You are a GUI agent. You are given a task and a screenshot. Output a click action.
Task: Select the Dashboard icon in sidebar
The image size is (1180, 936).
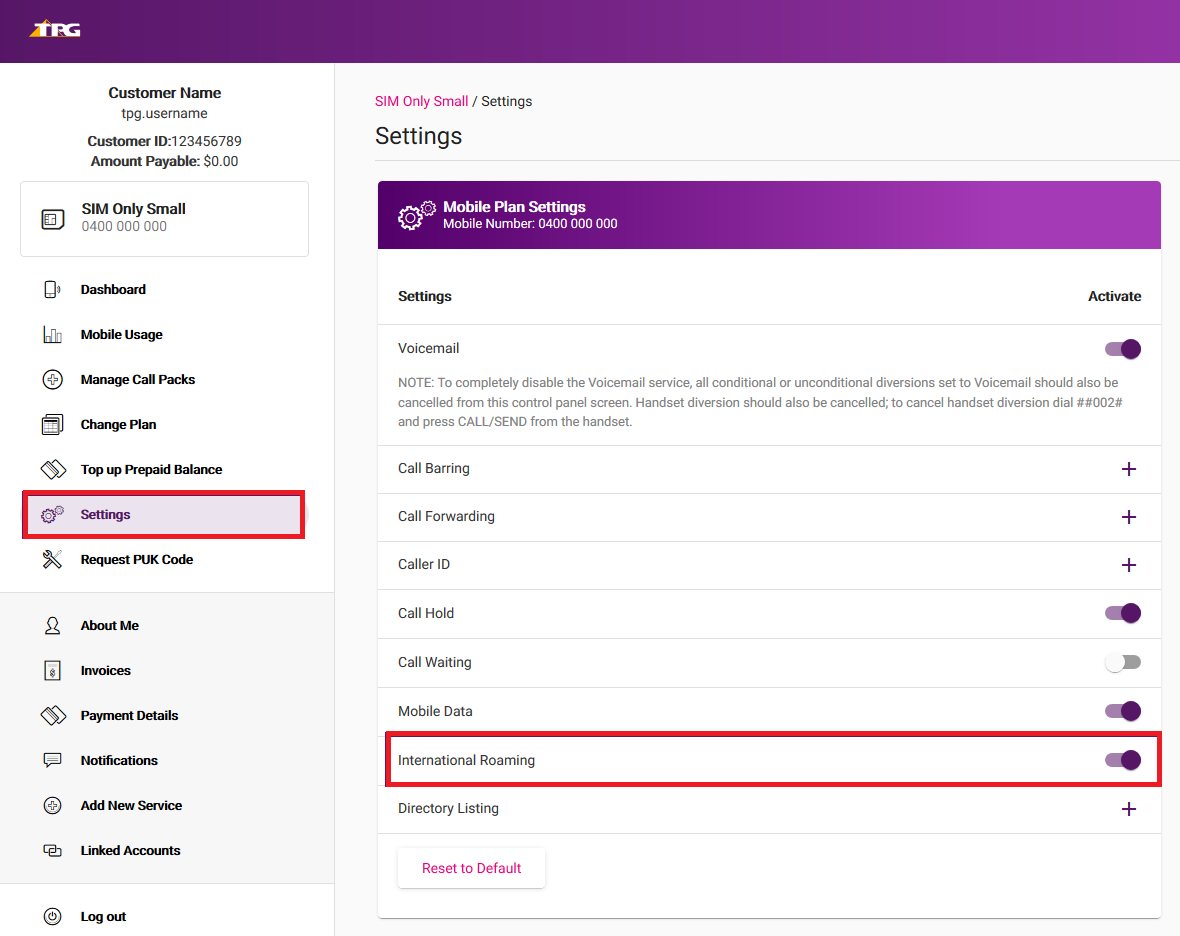tap(53, 289)
